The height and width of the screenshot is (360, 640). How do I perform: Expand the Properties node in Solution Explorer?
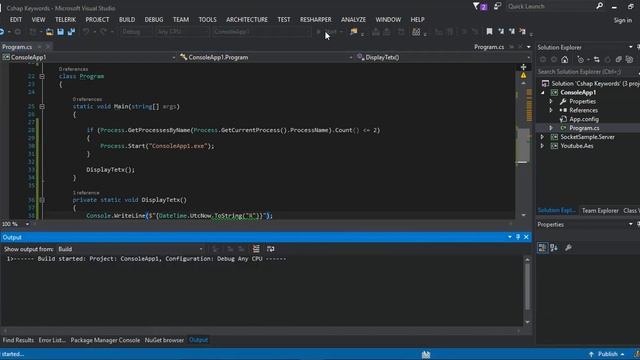click(551, 101)
